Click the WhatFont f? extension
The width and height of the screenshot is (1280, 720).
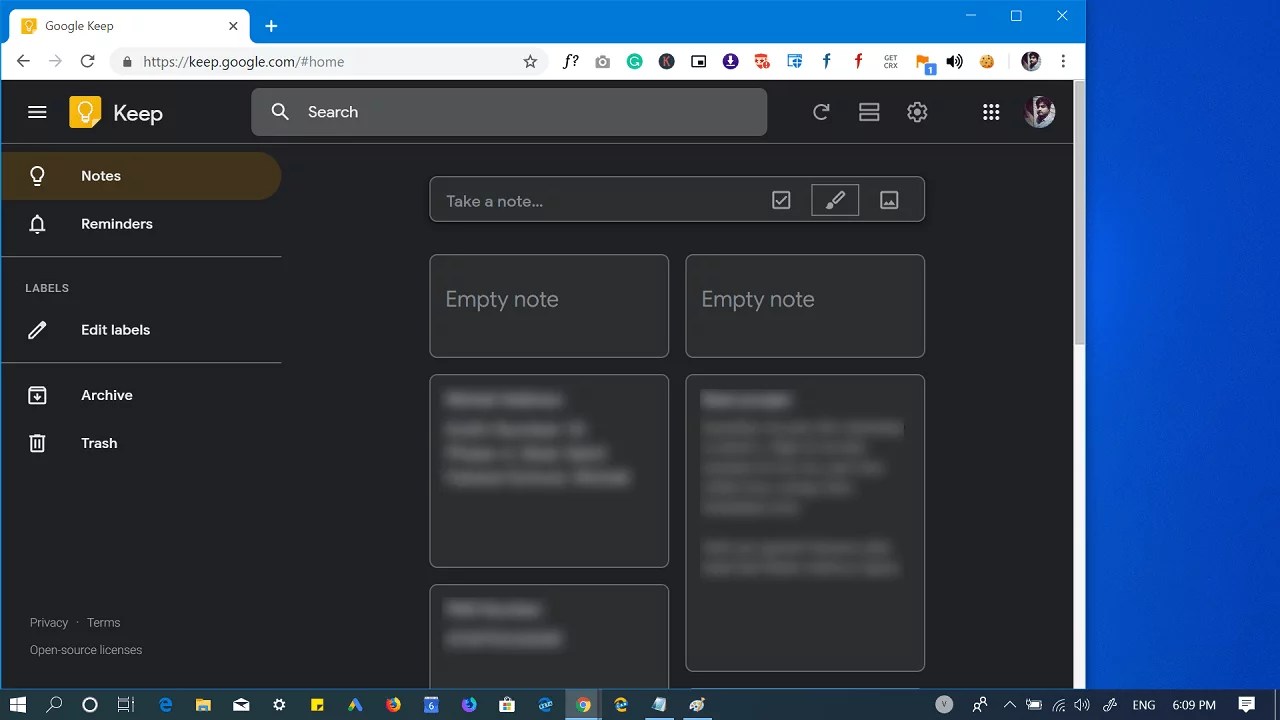570,61
